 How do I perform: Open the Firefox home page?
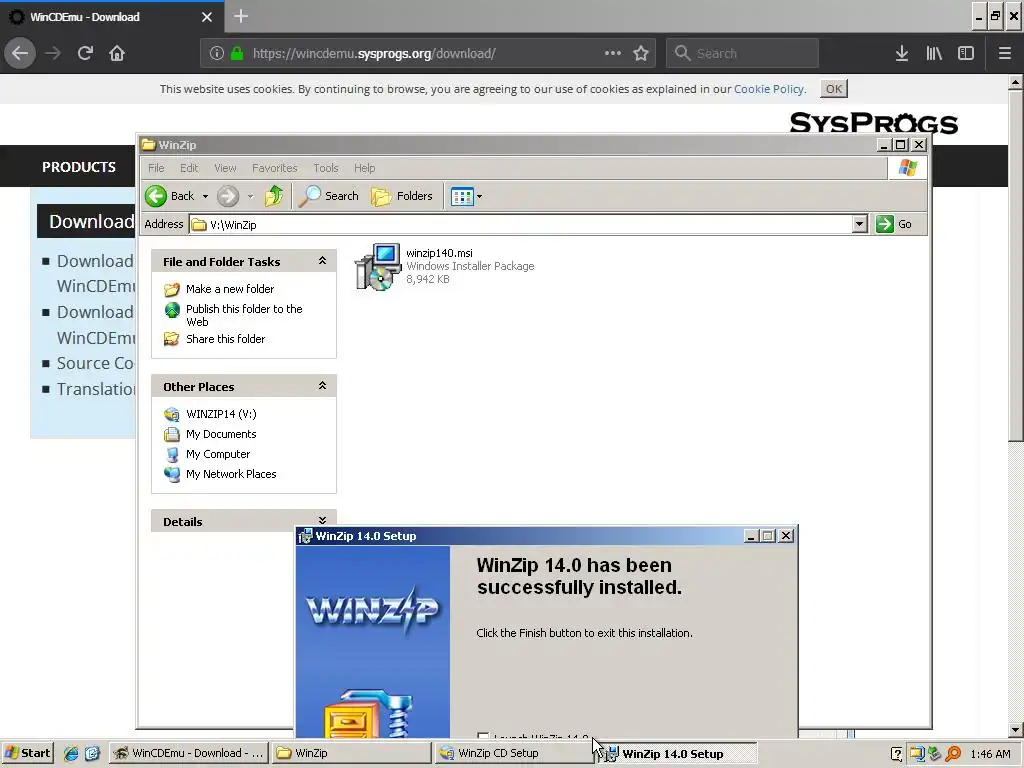pos(117,53)
